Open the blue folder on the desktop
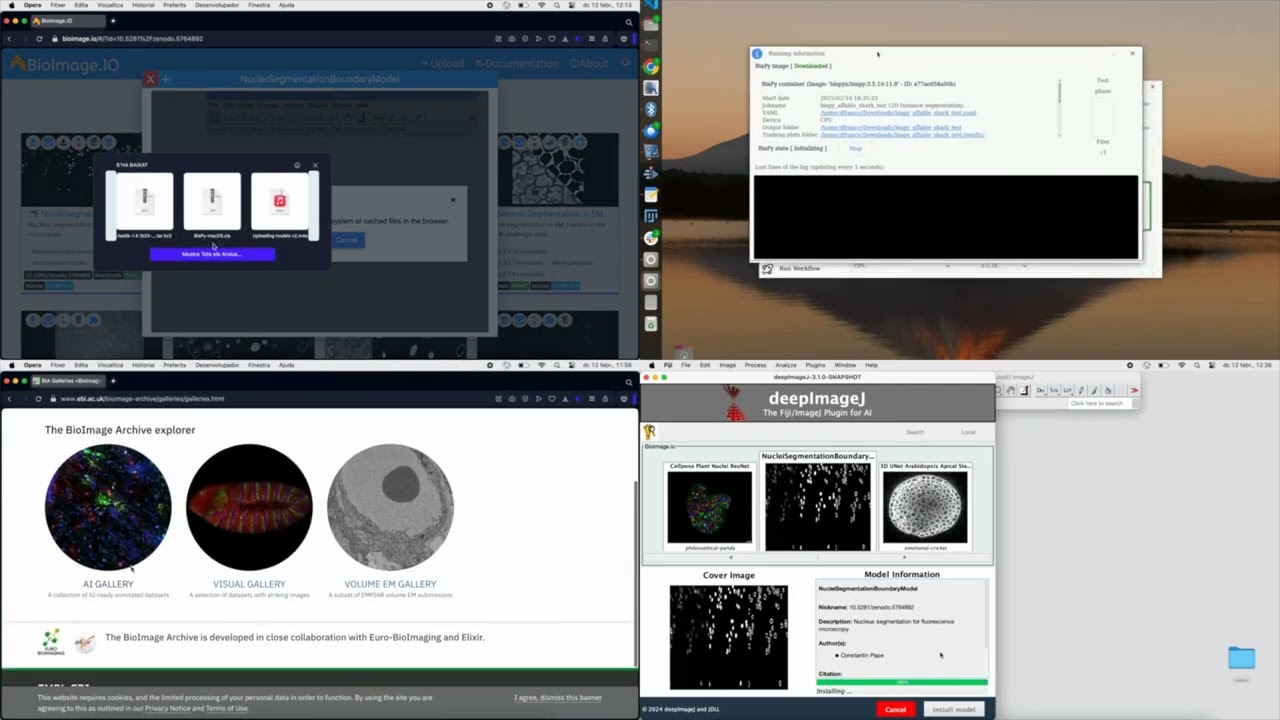Image resolution: width=1280 pixels, height=720 pixels. coord(1241,657)
